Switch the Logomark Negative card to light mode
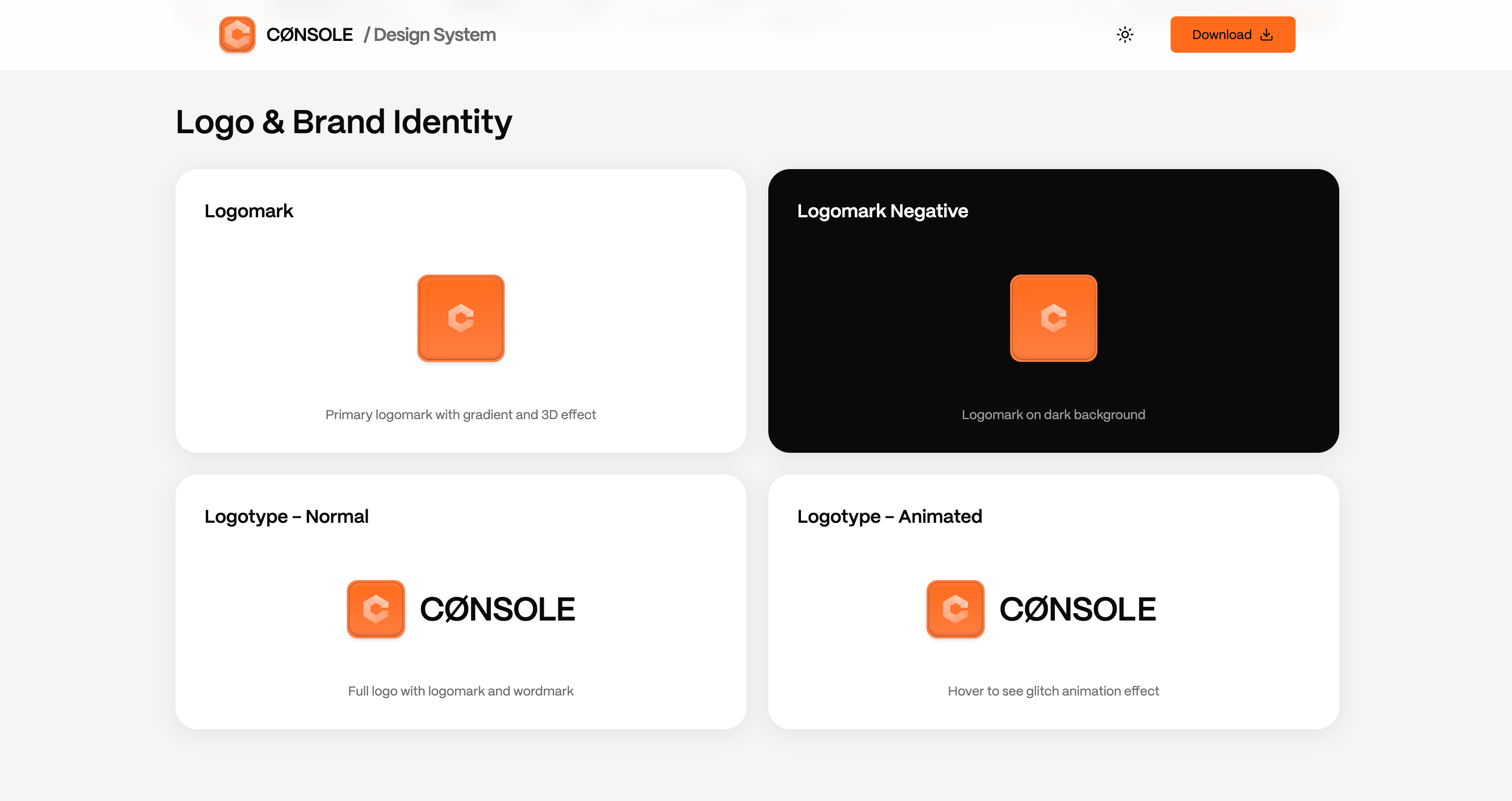 1125,35
